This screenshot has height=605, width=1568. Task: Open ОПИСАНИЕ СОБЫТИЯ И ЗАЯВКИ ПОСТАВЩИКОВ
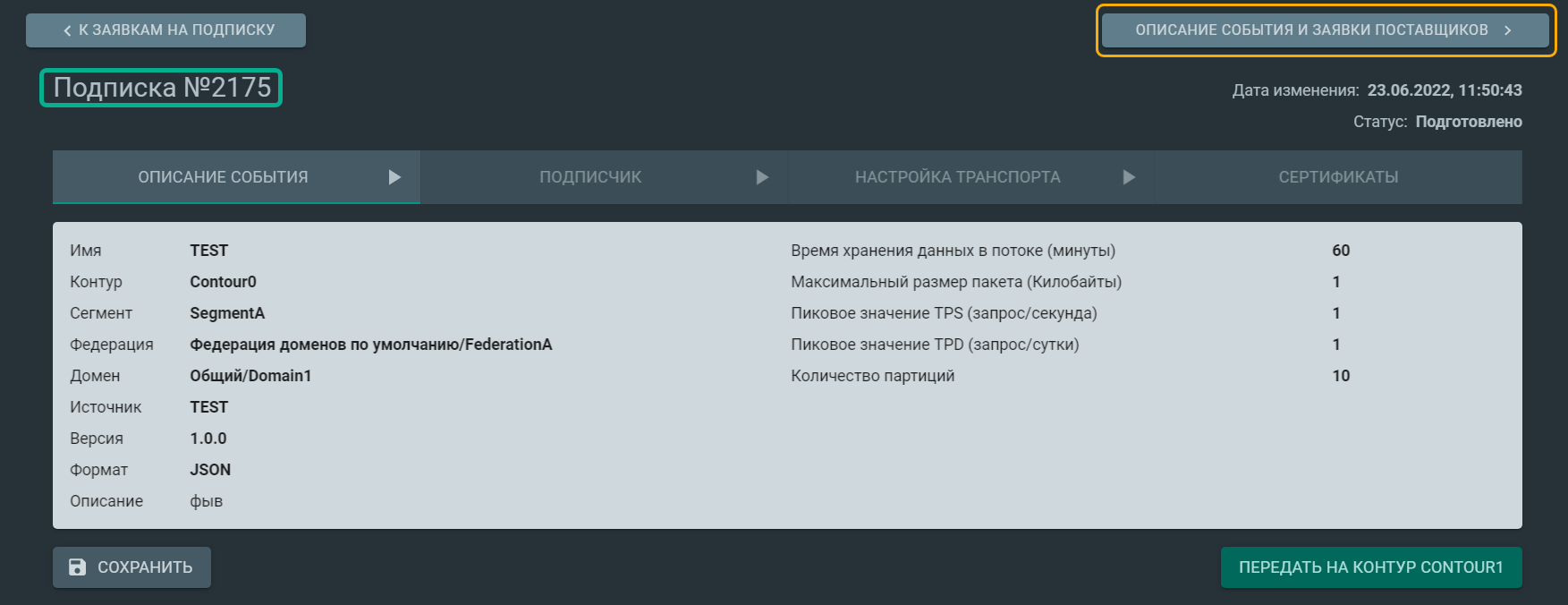1311,30
